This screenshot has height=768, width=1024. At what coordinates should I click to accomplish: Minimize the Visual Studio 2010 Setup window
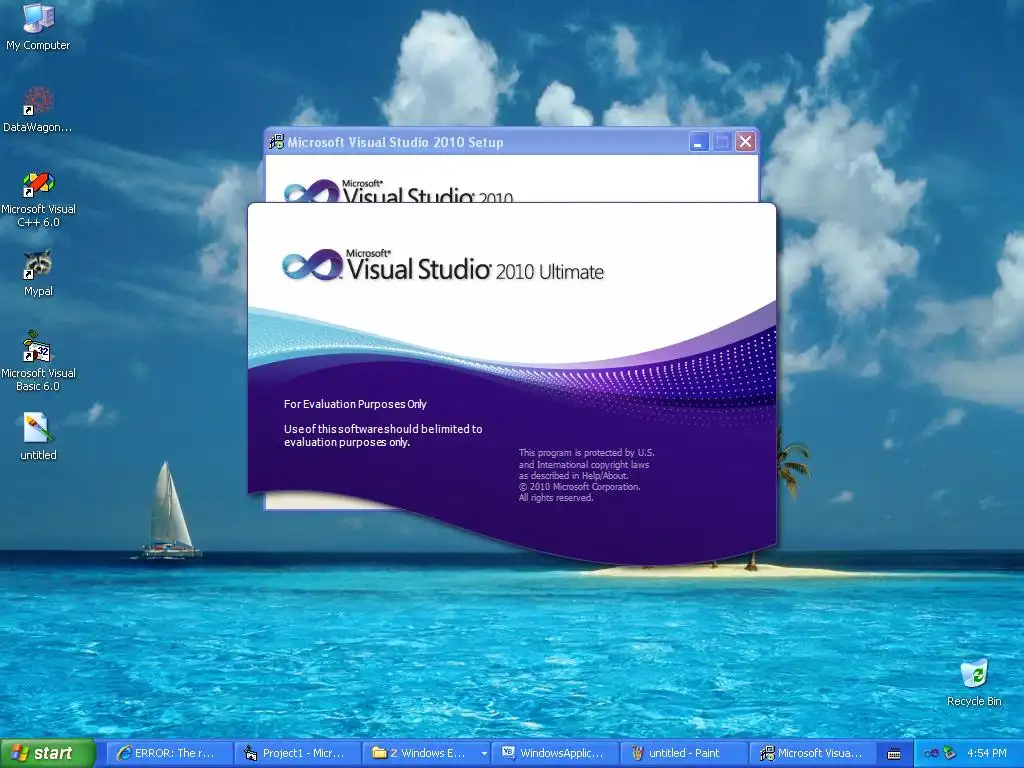699,142
